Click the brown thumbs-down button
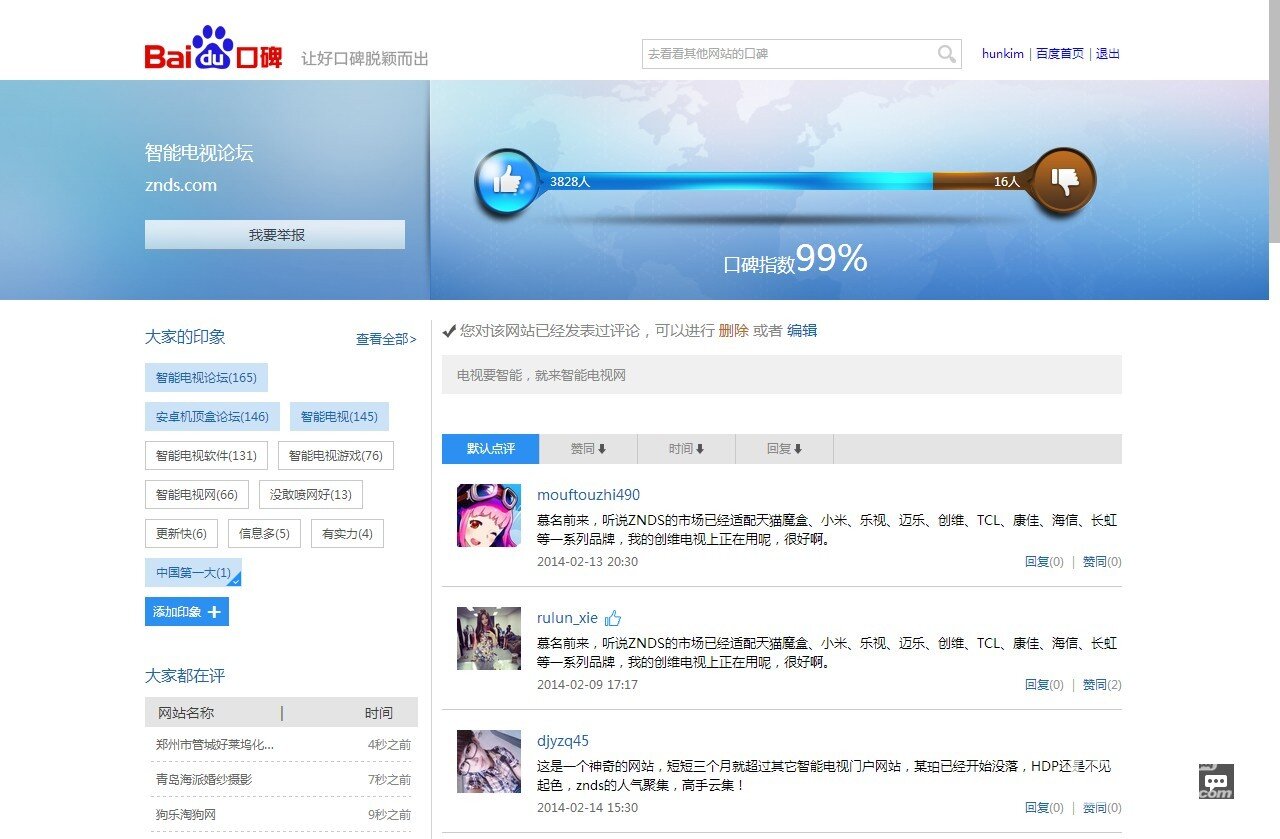The width and height of the screenshot is (1280, 839). point(1064,181)
